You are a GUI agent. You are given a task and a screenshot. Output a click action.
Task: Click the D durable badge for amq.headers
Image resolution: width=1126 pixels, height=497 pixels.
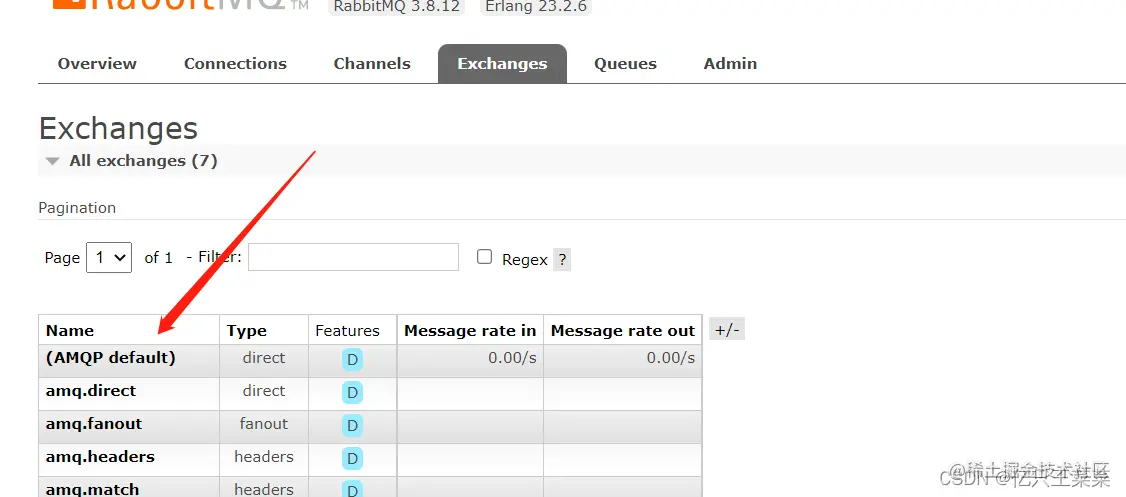pos(352,458)
